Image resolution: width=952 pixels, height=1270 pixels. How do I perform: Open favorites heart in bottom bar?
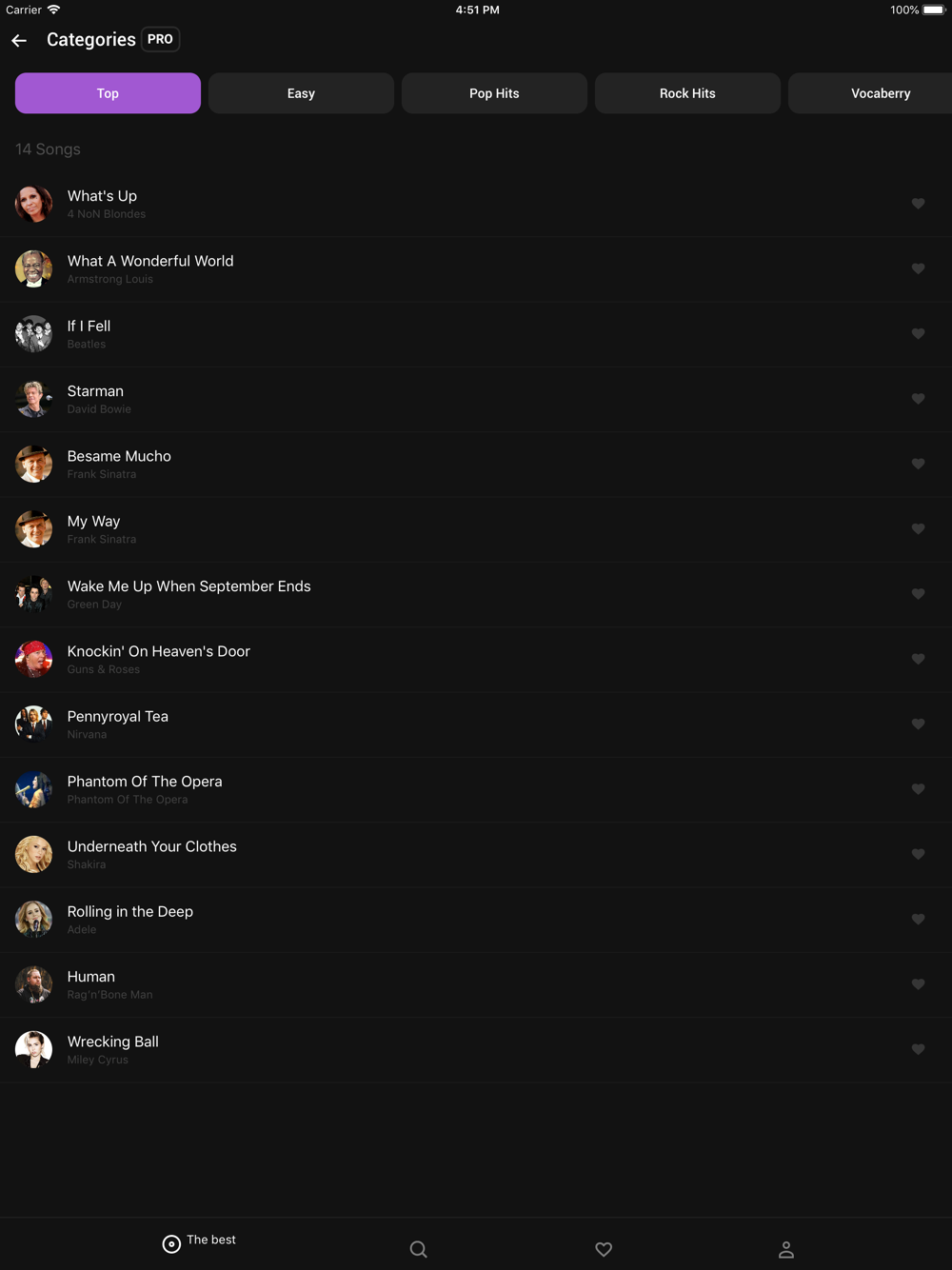coord(604,1249)
